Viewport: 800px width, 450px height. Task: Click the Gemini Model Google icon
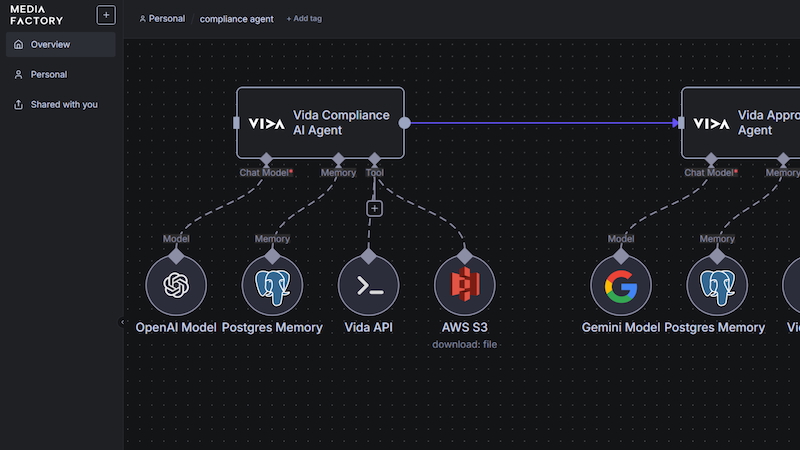coord(620,286)
